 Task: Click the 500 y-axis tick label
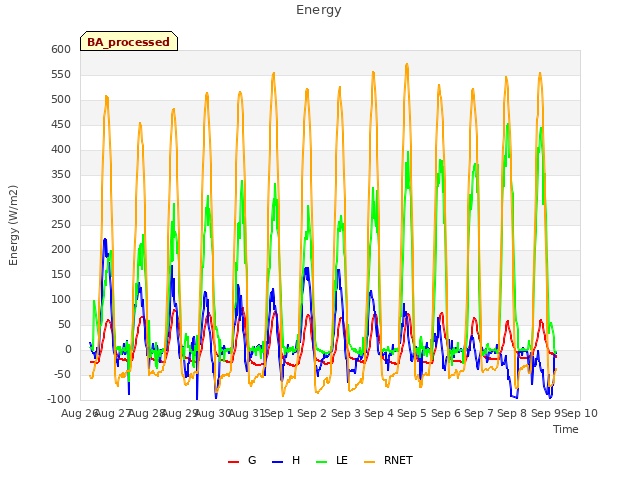(x=61, y=100)
